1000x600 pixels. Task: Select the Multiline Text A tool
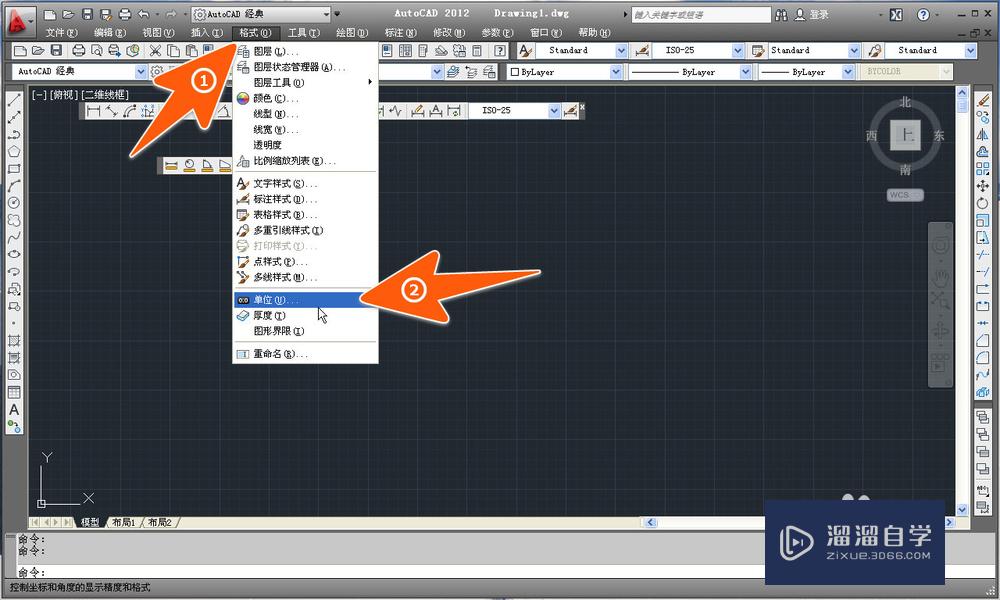click(14, 410)
